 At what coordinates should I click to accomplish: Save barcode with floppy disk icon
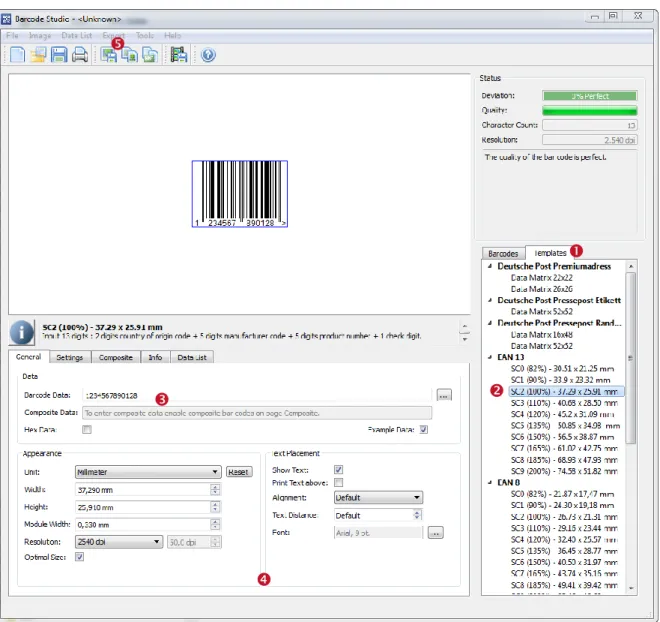(59, 55)
